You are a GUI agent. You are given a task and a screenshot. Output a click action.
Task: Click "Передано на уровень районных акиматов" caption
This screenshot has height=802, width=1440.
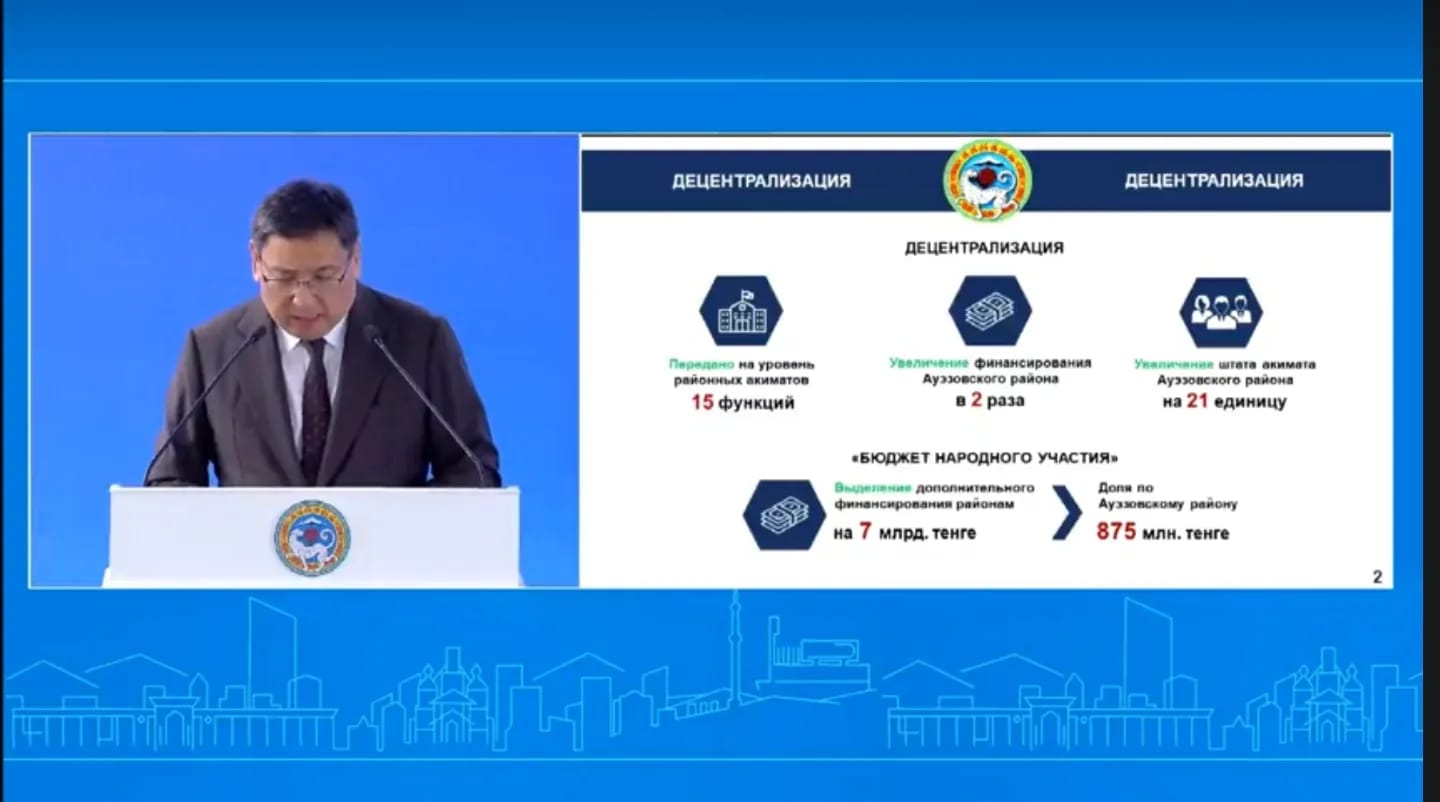point(741,372)
